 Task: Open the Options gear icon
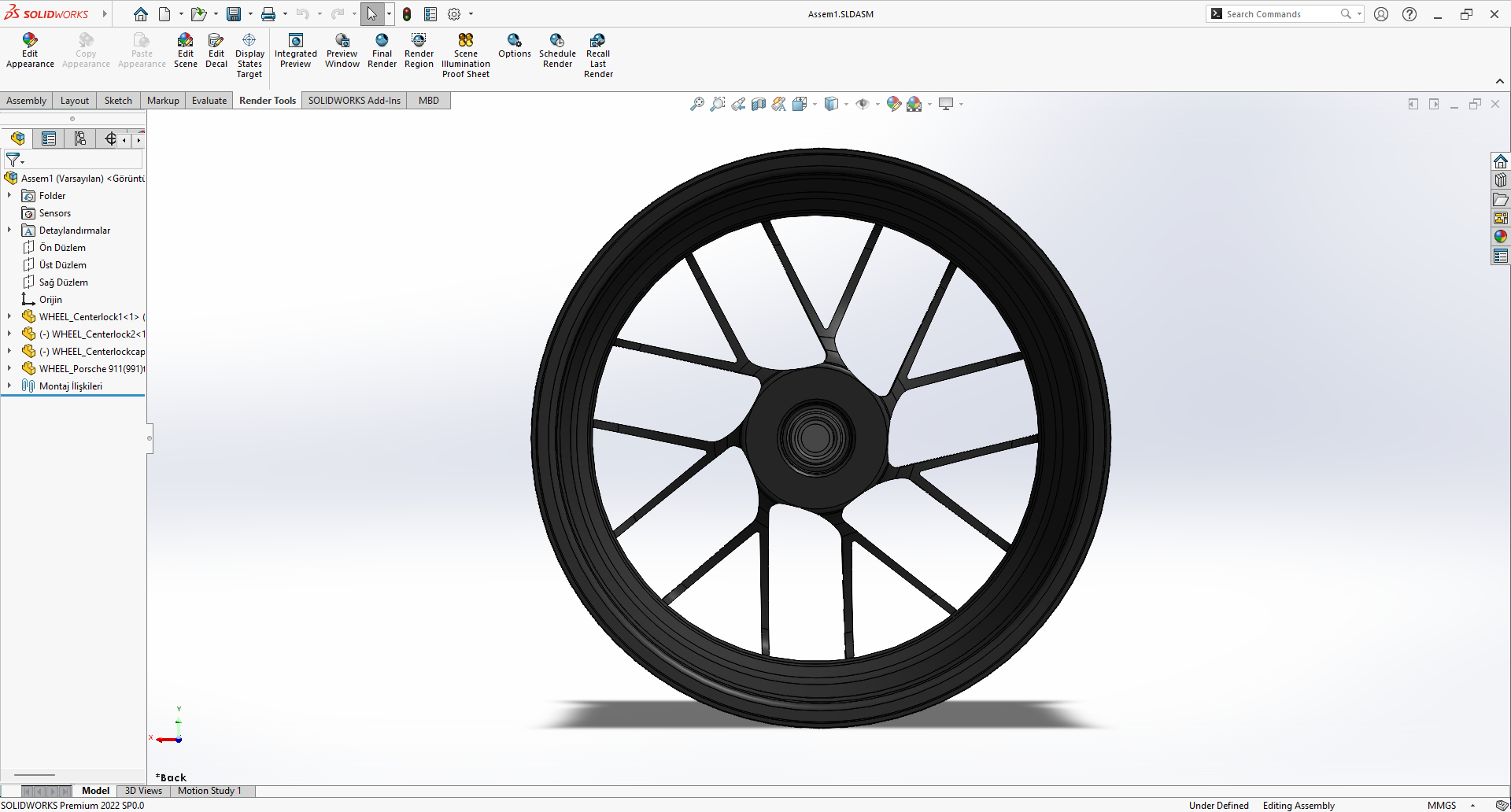(454, 14)
